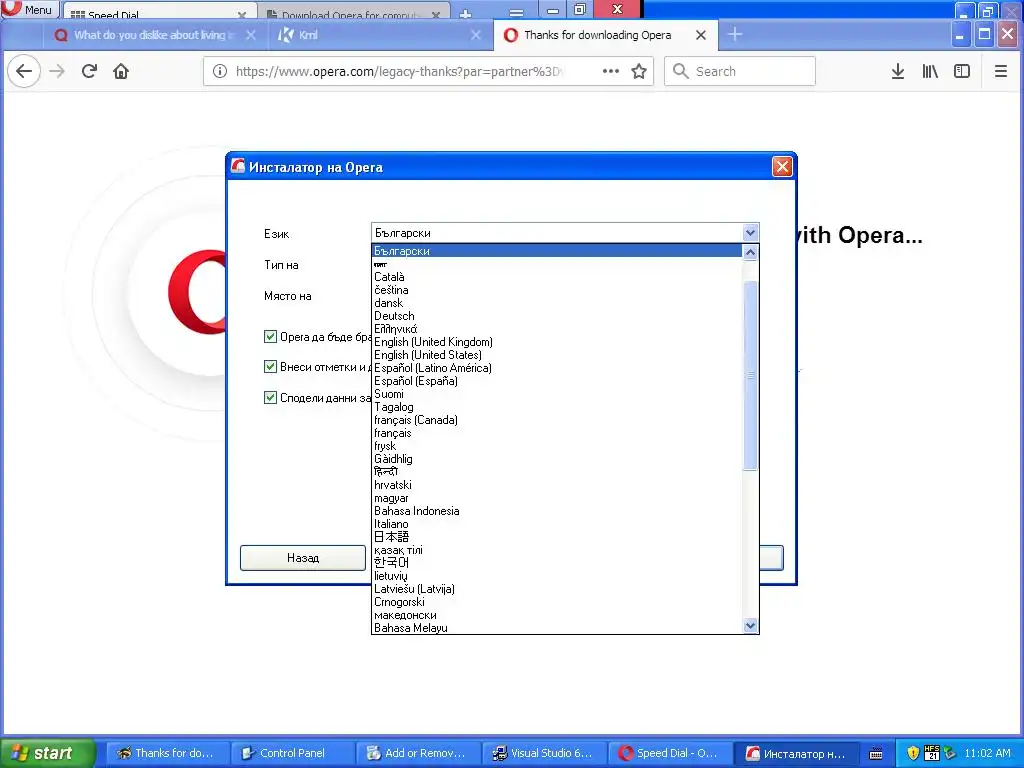This screenshot has height=768, width=1024.
Task: Choose lietuvių language option
Action: [x=557, y=576]
